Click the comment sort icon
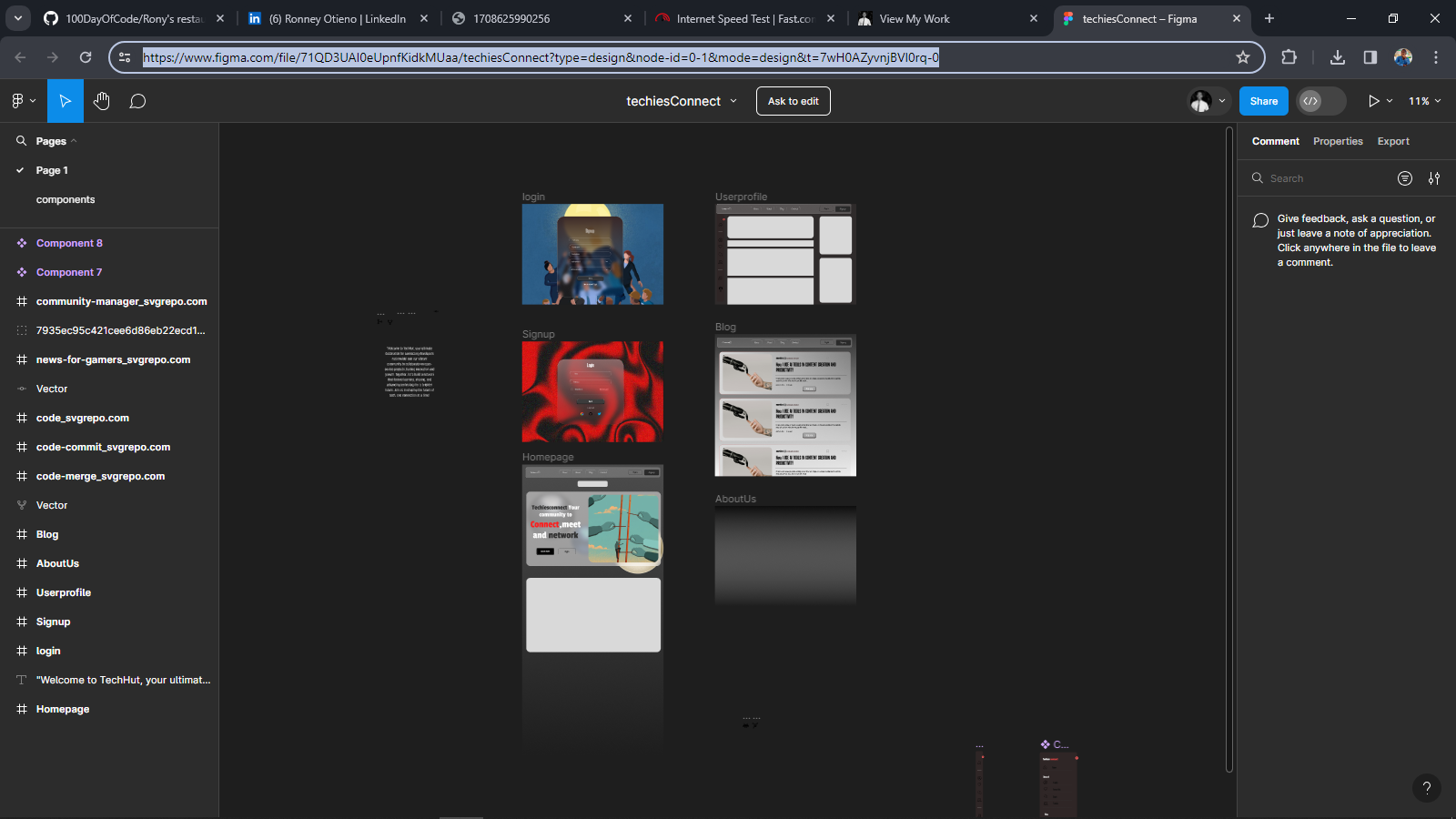This screenshot has height=819, width=1456. click(x=1405, y=178)
